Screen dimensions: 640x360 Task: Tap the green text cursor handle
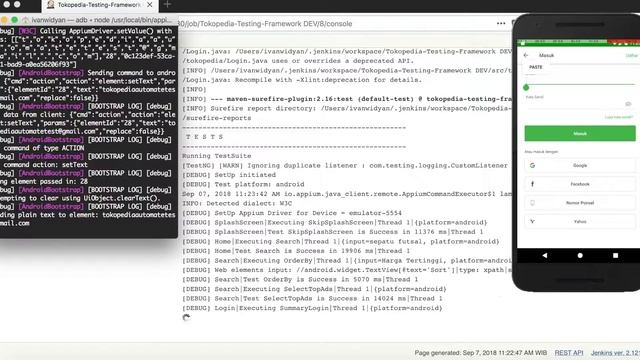[526, 87]
